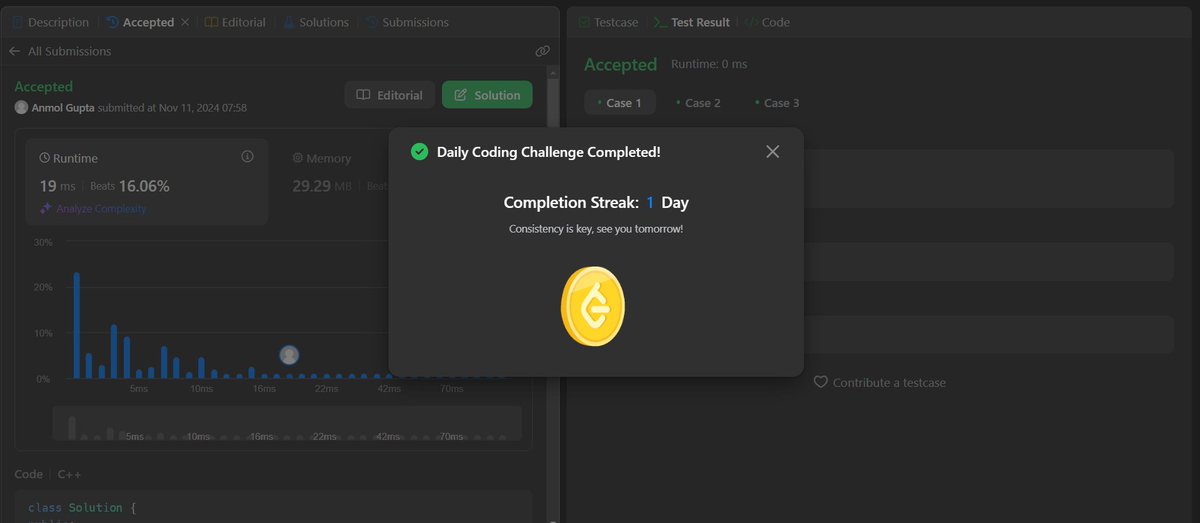Select the Test Result tab
Screen dimensions: 1200x523
coord(691,22)
